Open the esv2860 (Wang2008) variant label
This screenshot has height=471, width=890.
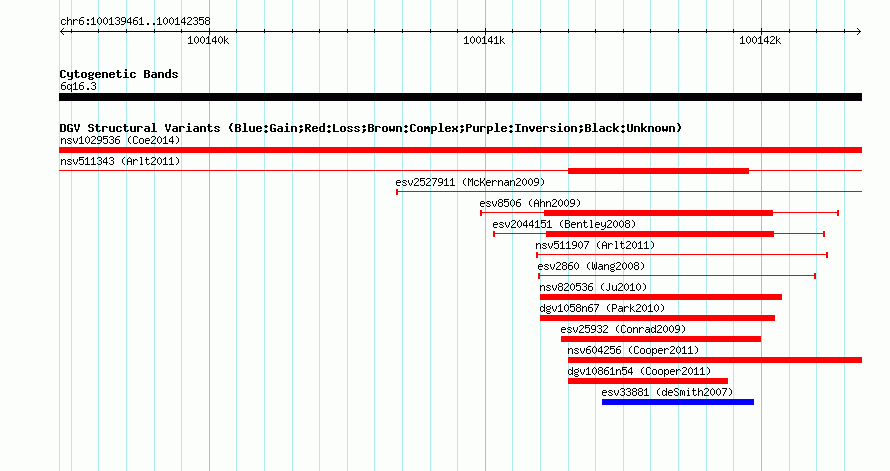tap(591, 266)
